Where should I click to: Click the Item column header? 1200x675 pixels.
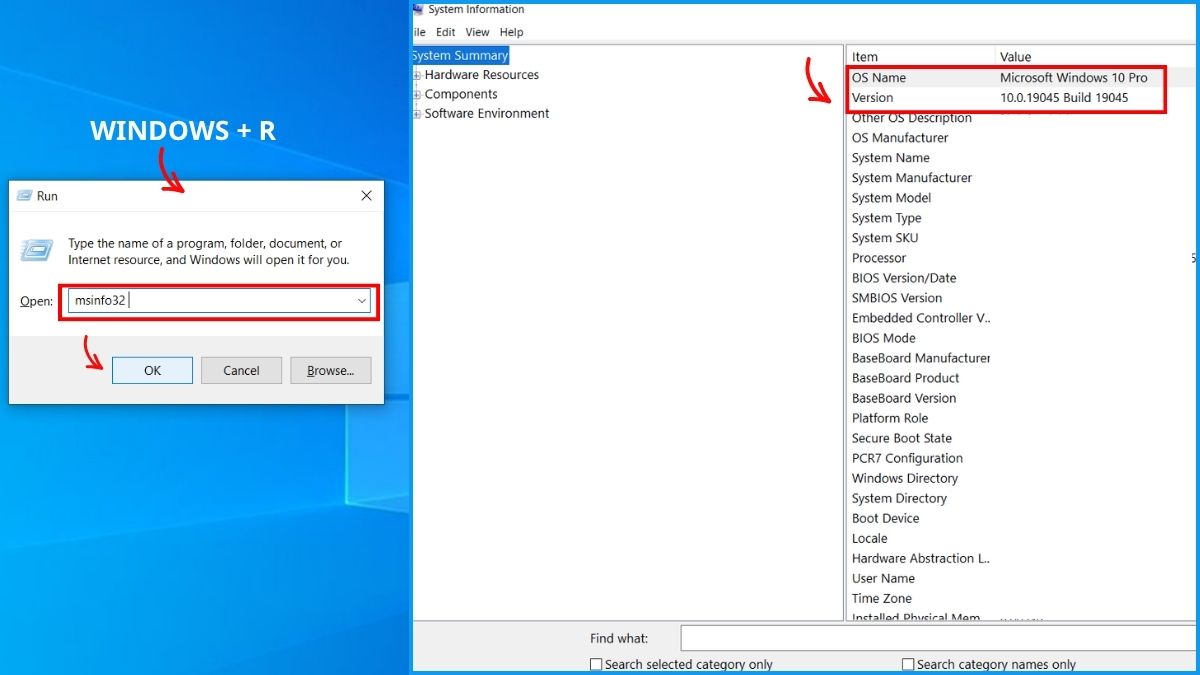pos(921,57)
